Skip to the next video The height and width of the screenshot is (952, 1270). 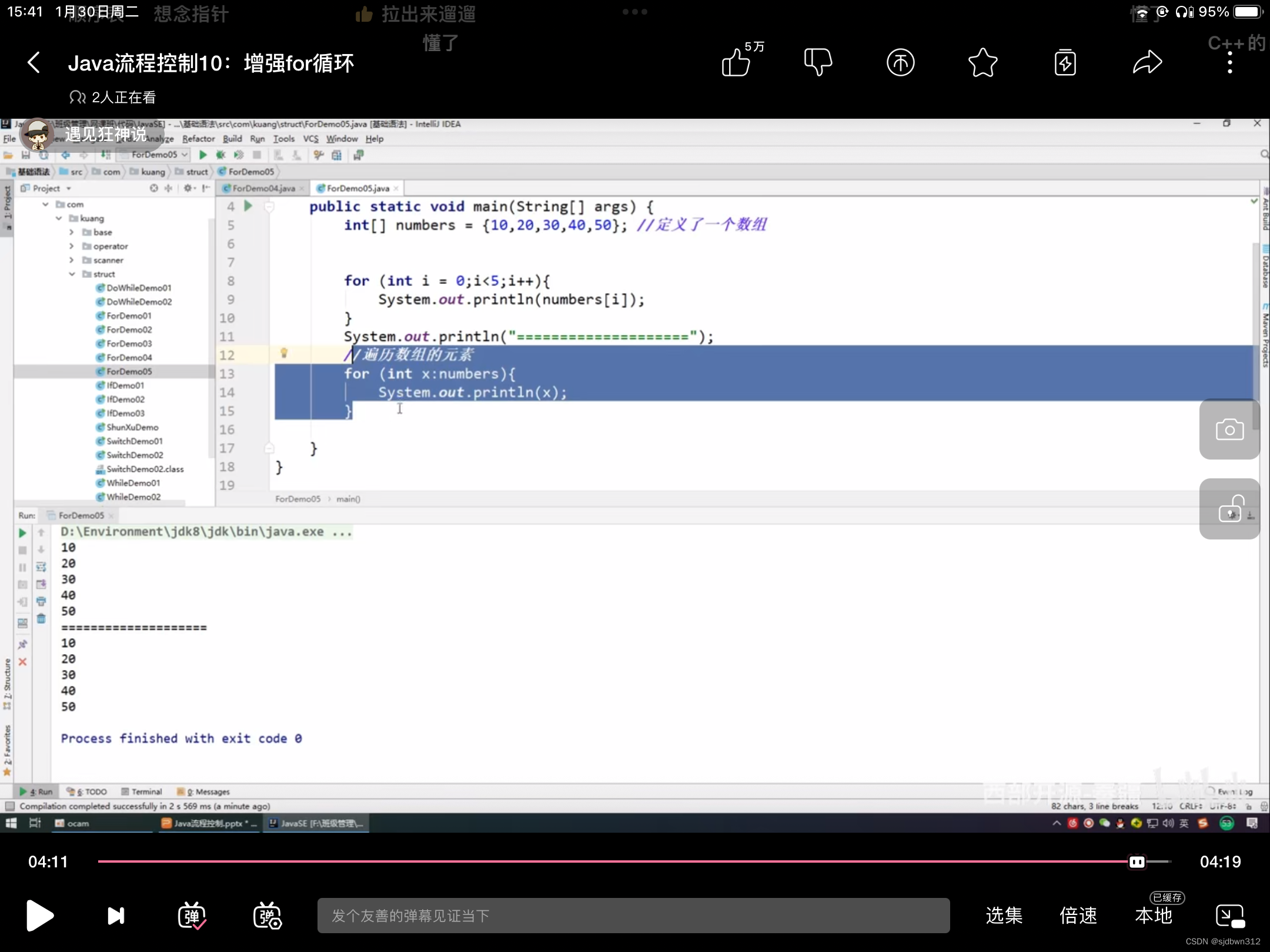coord(116,915)
